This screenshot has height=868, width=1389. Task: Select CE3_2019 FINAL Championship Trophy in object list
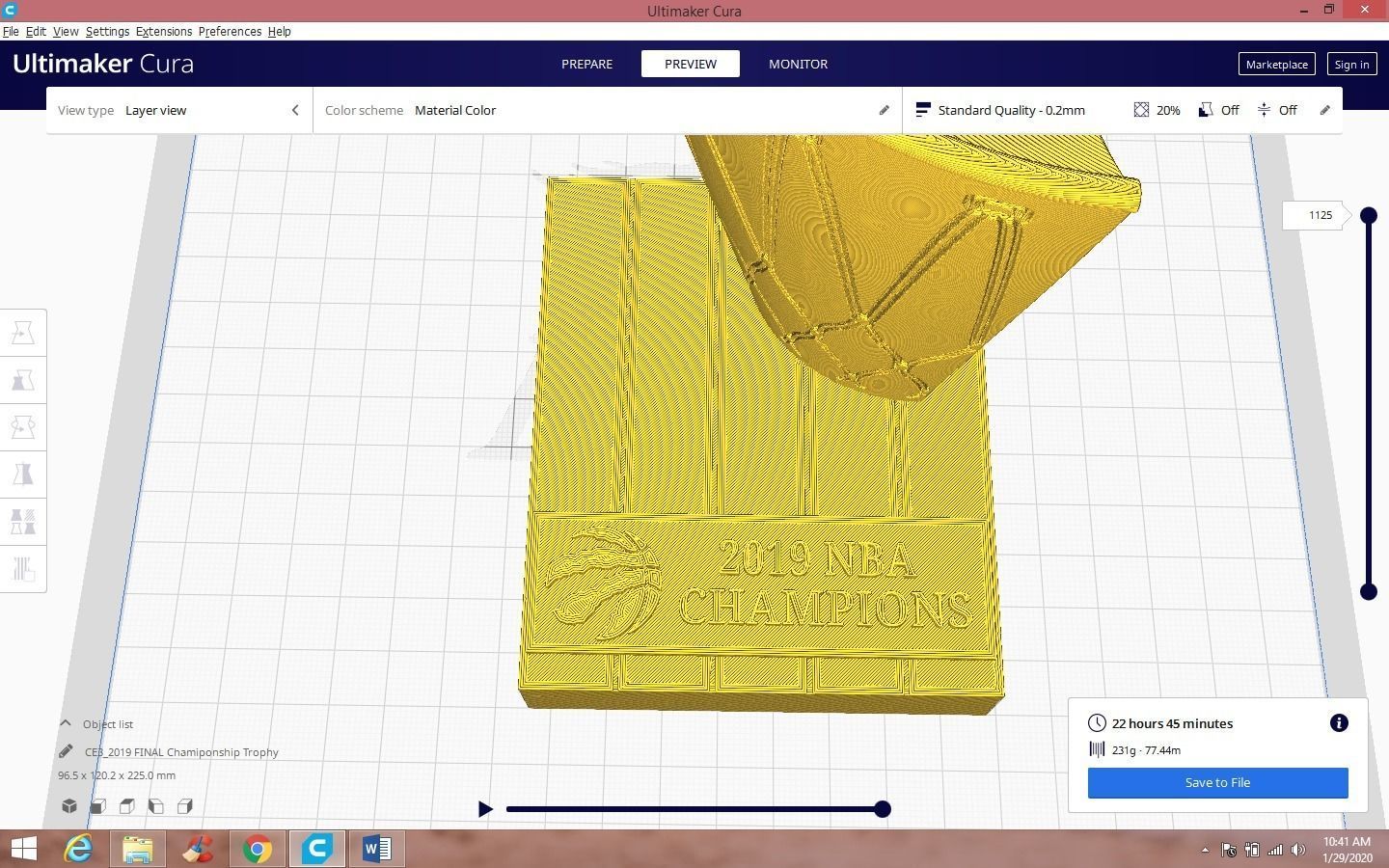[181, 751]
